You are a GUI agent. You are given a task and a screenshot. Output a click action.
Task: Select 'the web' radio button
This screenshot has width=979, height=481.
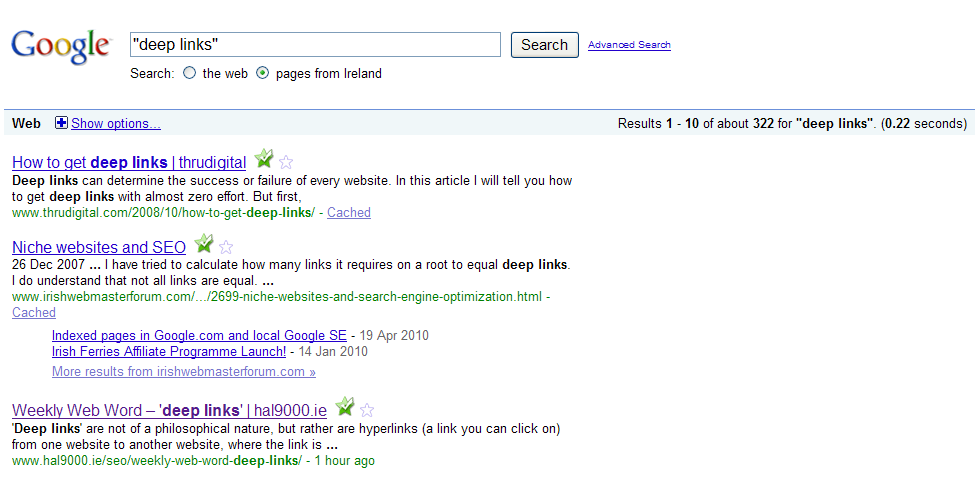tap(189, 73)
